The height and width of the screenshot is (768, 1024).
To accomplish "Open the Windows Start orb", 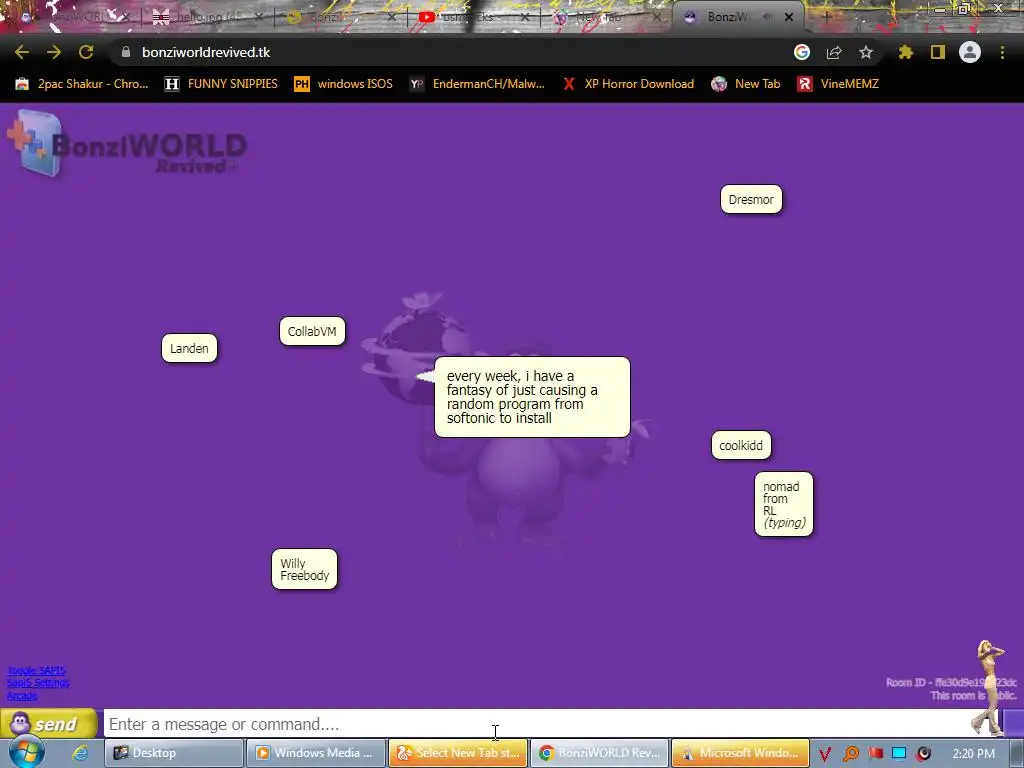I will 26,752.
